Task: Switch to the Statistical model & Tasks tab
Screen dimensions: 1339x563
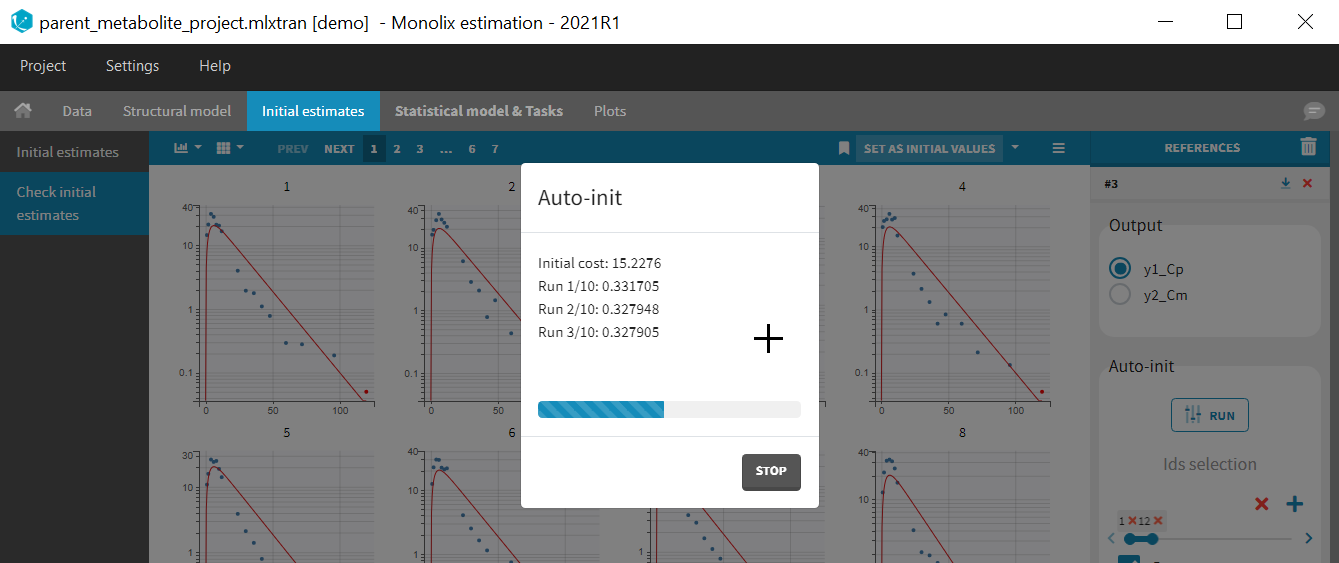Action: (478, 111)
